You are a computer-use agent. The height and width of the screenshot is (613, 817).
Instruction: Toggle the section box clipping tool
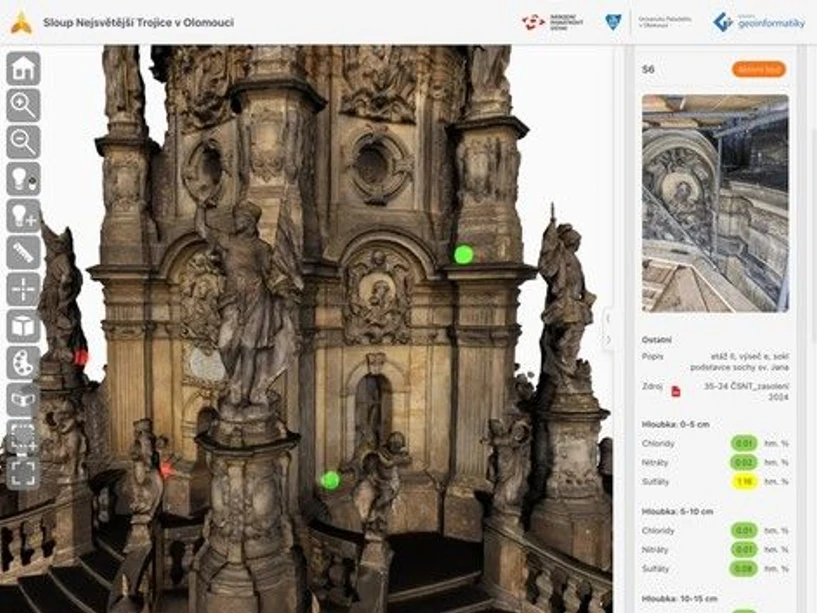click(23, 399)
